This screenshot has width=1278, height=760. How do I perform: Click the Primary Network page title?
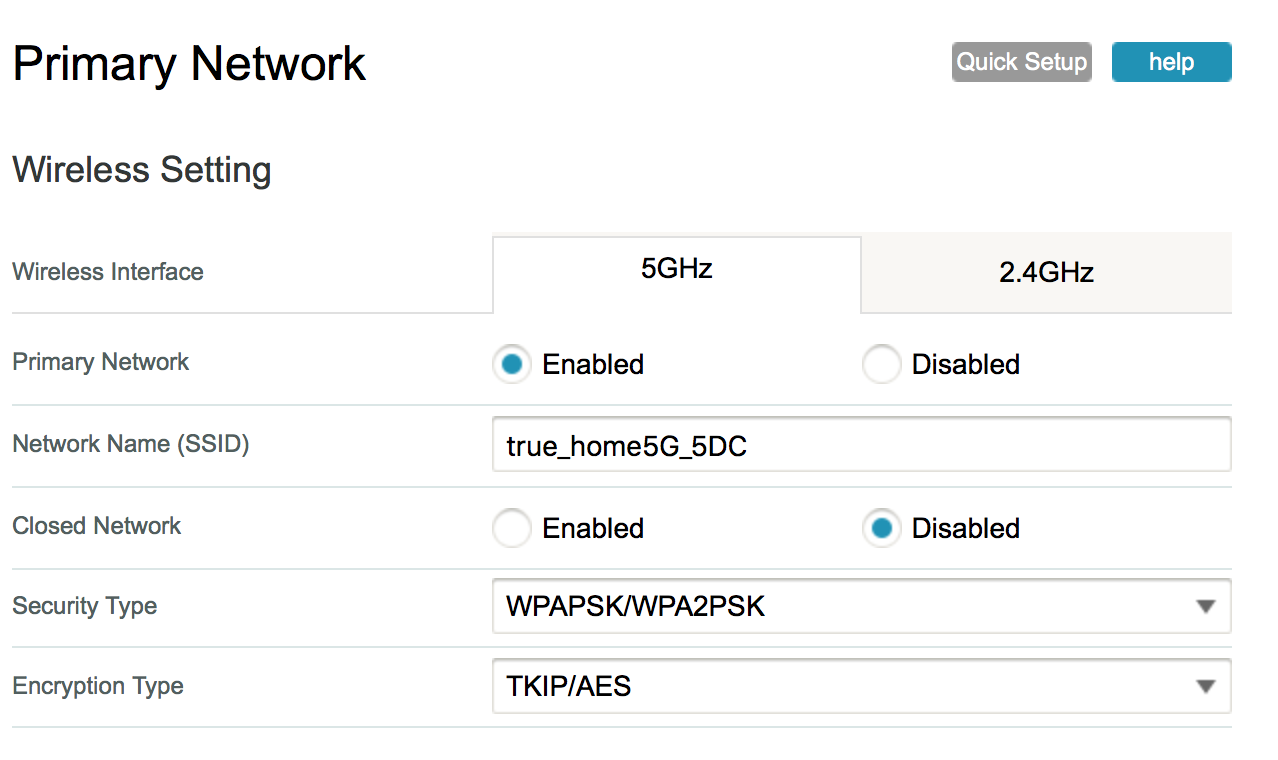[x=189, y=64]
